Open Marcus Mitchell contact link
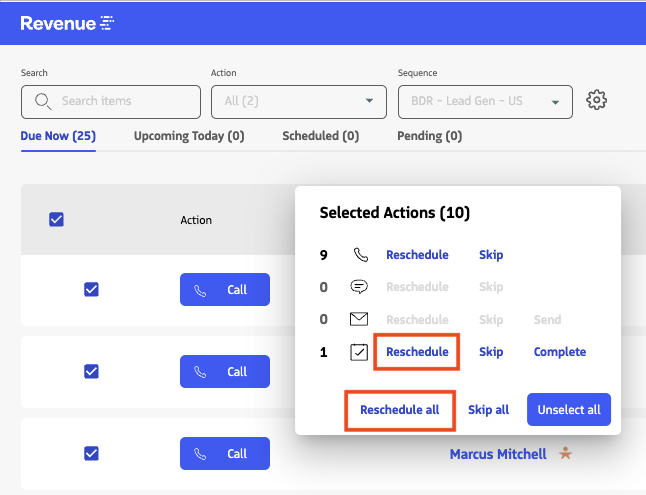The image size is (646, 495). (498, 454)
